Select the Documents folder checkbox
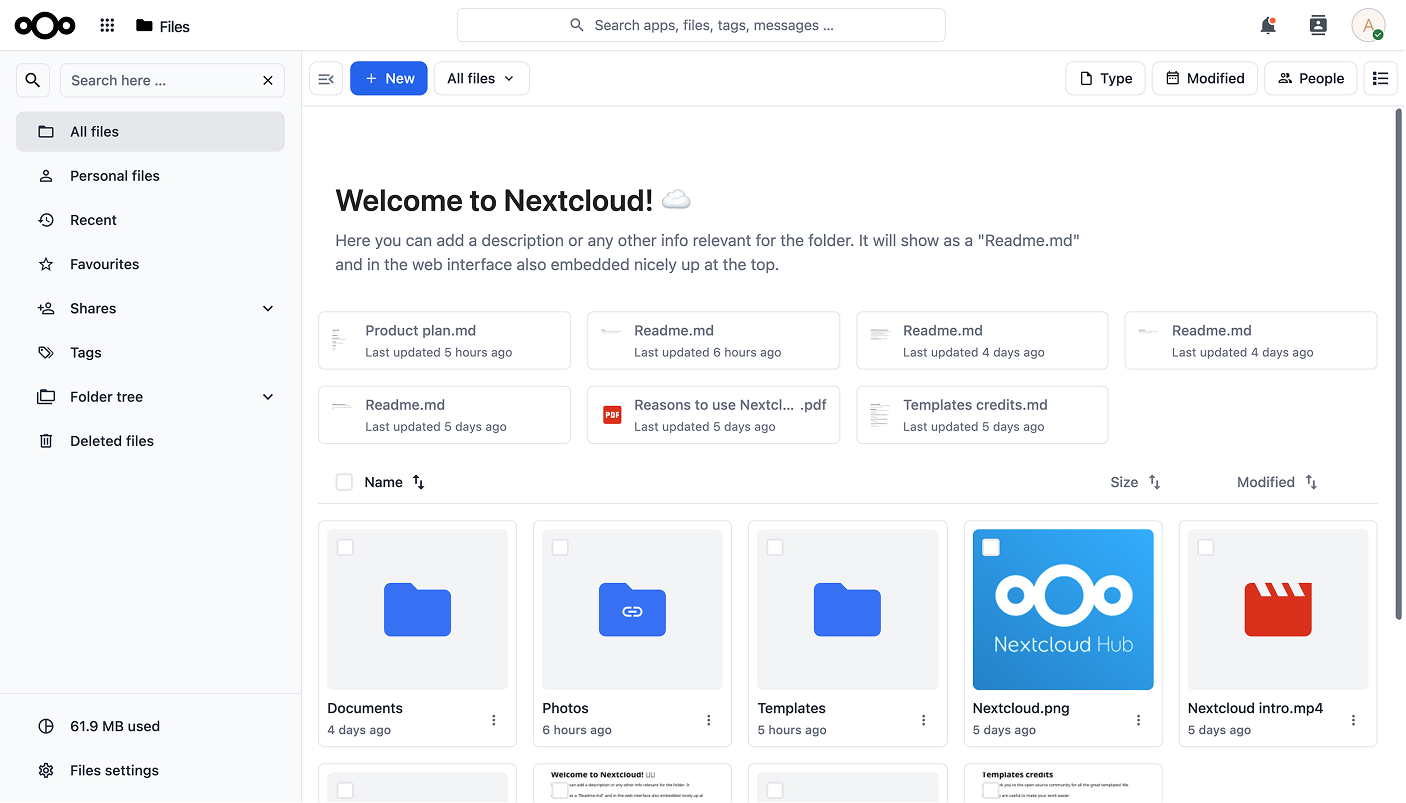The height and width of the screenshot is (803, 1406). 345,547
